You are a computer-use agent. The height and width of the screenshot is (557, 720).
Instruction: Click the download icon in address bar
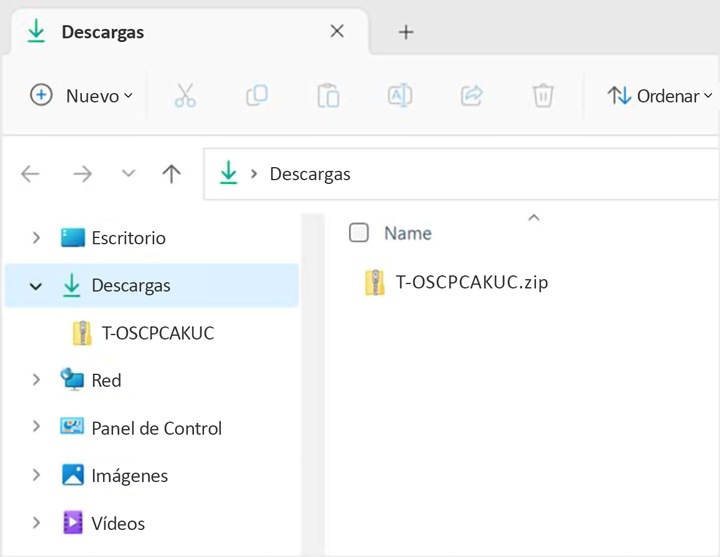click(x=228, y=173)
